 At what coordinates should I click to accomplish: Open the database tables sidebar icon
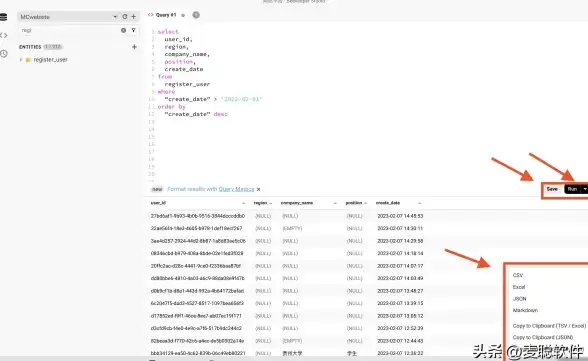point(3,17)
